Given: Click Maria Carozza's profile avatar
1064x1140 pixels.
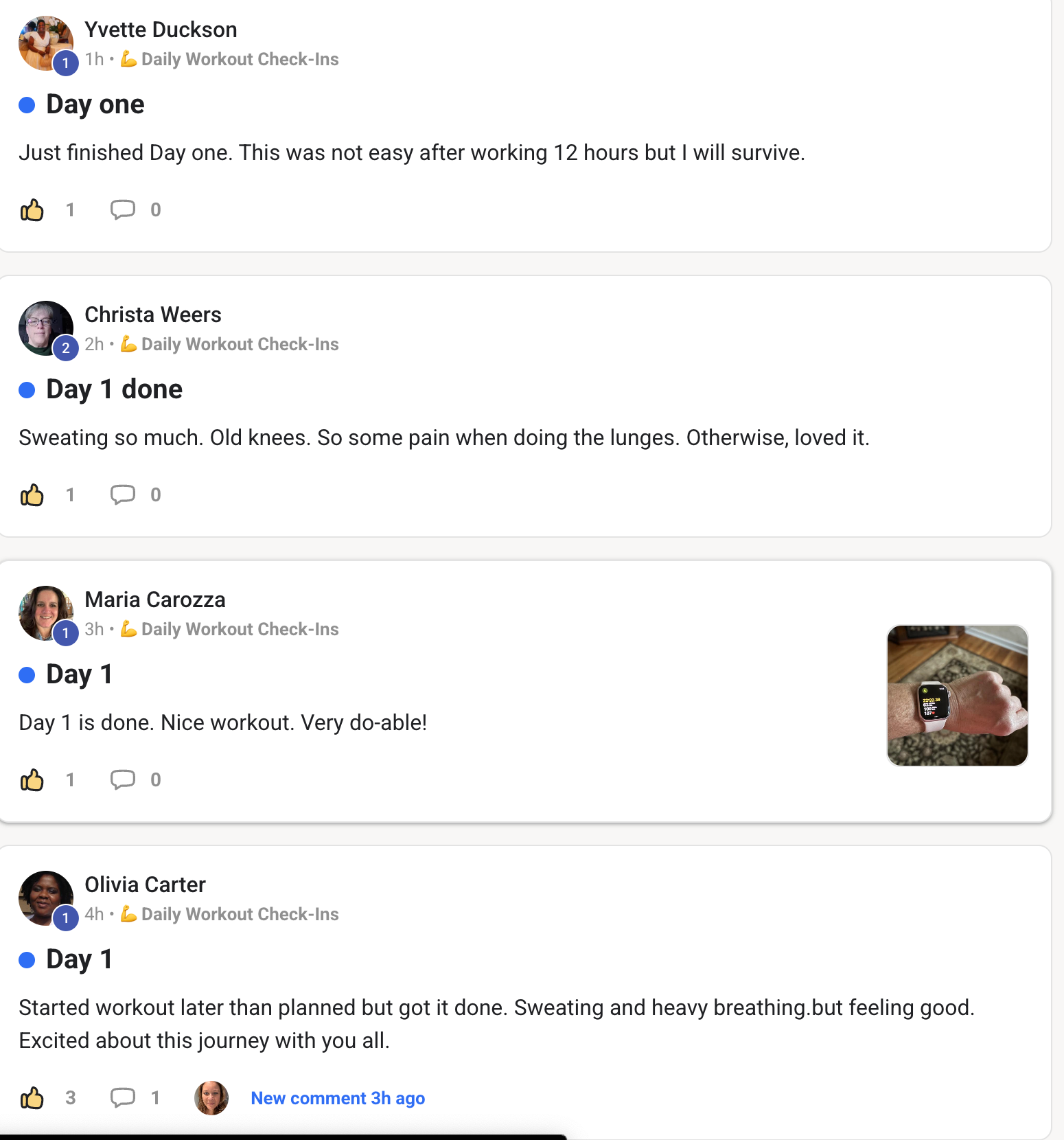Looking at the screenshot, I should click(45, 613).
